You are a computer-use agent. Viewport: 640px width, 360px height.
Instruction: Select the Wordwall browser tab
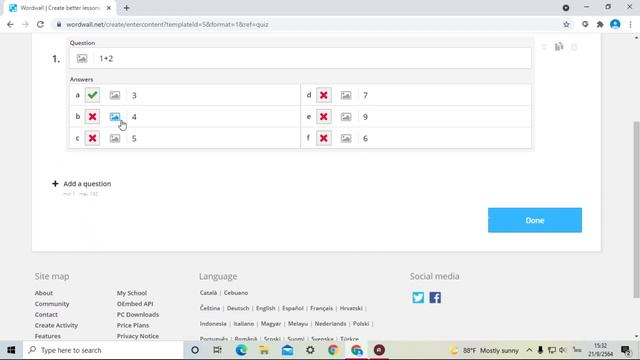pos(60,8)
